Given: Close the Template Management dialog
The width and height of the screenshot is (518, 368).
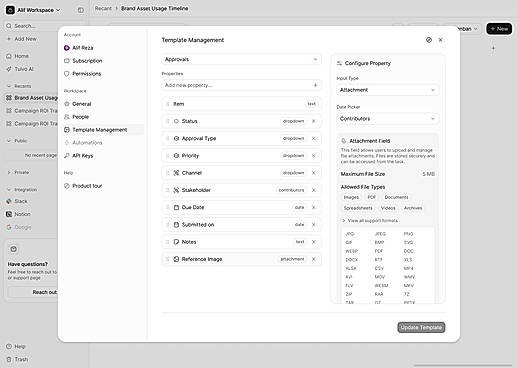Looking at the screenshot, I should 440,40.
